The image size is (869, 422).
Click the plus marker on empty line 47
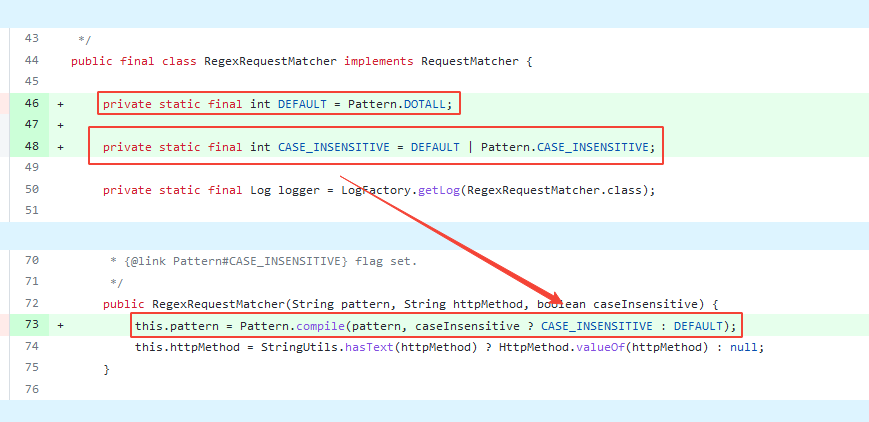coord(61,125)
